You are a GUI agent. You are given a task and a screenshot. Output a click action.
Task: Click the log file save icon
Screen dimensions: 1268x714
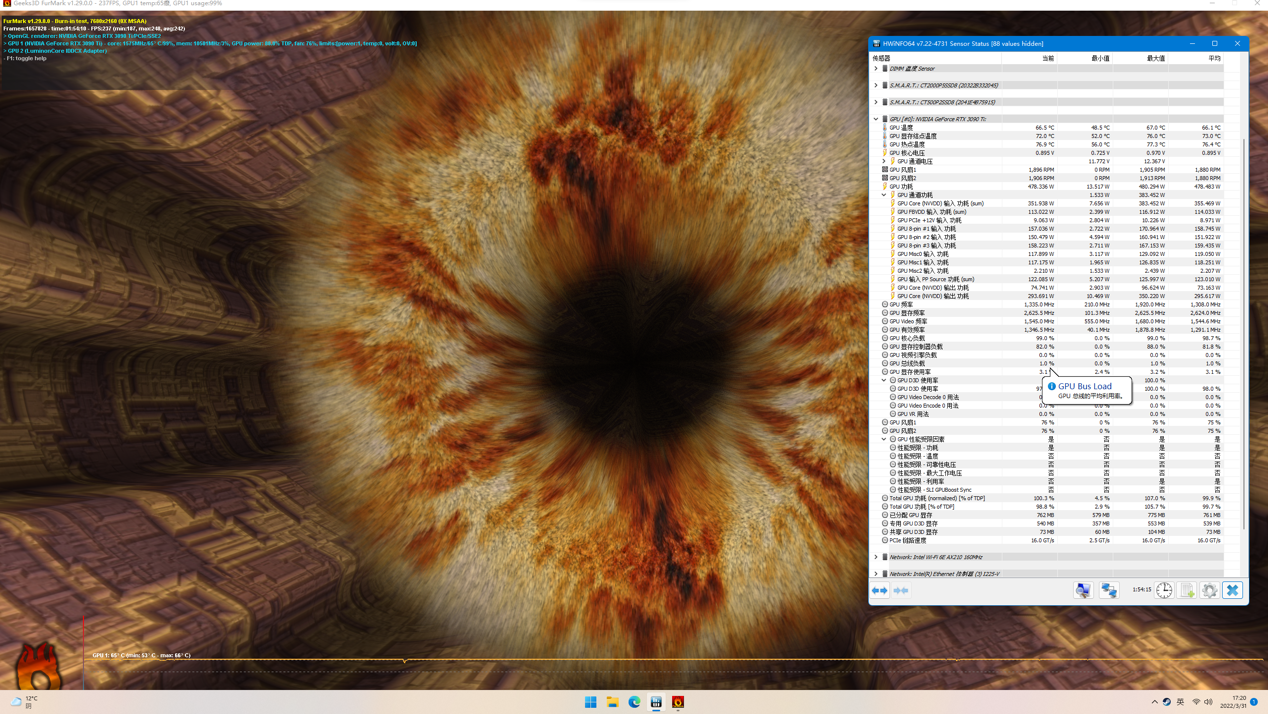coord(1187,591)
